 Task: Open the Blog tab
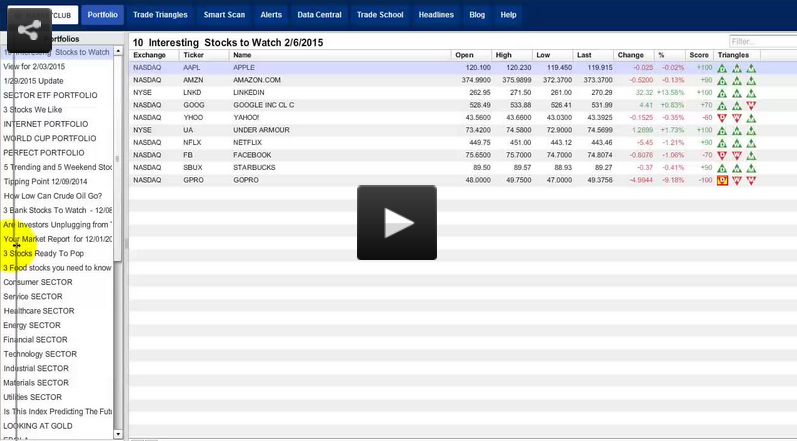477,15
